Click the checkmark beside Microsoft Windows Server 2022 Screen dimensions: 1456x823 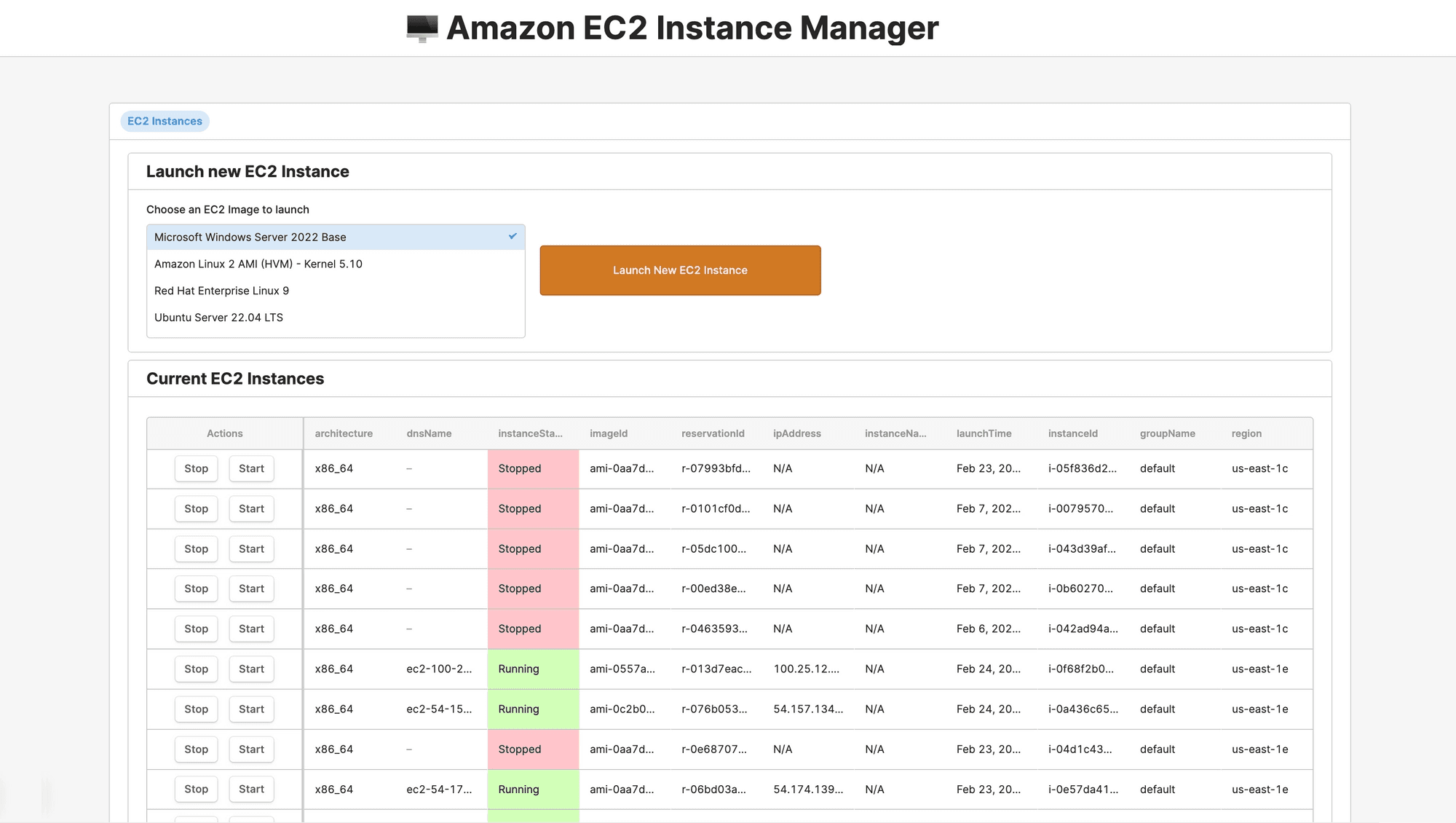pyautogui.click(x=513, y=237)
